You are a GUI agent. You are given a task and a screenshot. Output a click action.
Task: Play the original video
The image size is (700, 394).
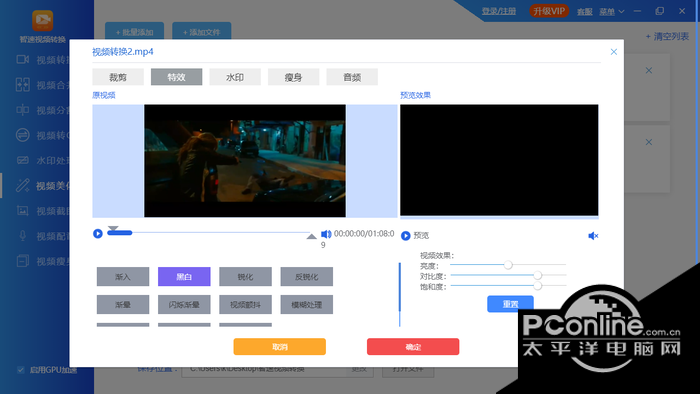98,233
